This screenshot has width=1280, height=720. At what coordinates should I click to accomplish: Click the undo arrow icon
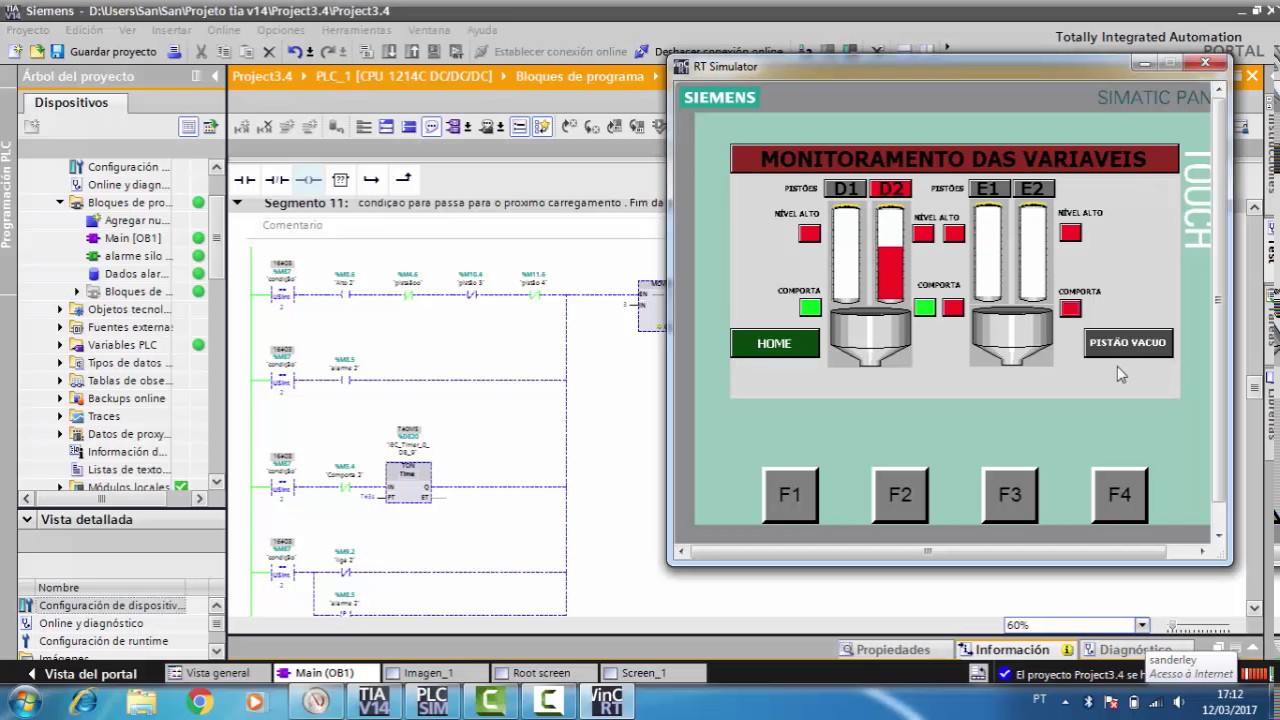(294, 51)
